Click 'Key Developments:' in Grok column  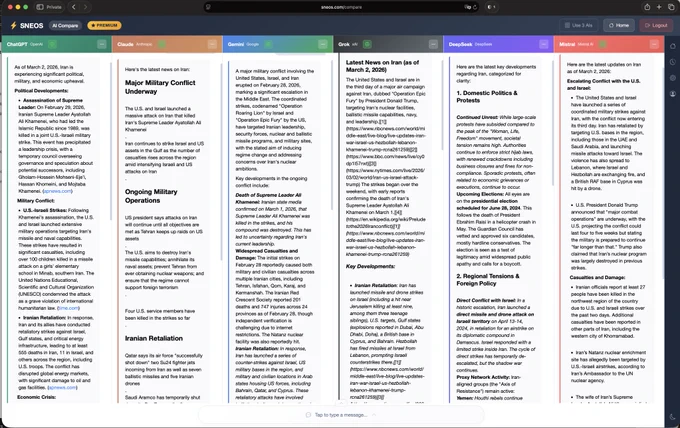370,266
